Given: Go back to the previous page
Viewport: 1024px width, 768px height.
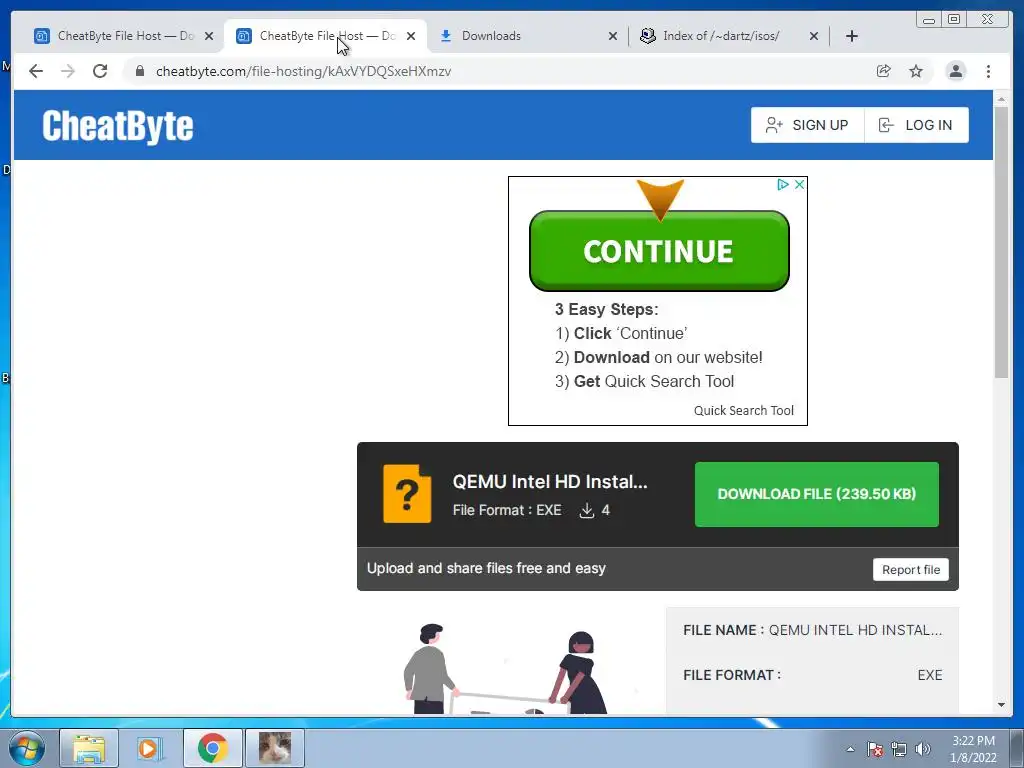Looking at the screenshot, I should [36, 71].
